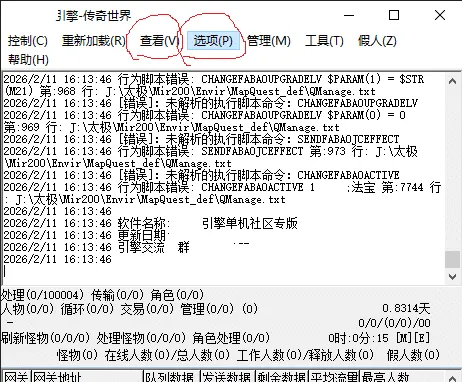
Task: Click the 处理怪物(0/0/0) status text
Action: [141, 338]
